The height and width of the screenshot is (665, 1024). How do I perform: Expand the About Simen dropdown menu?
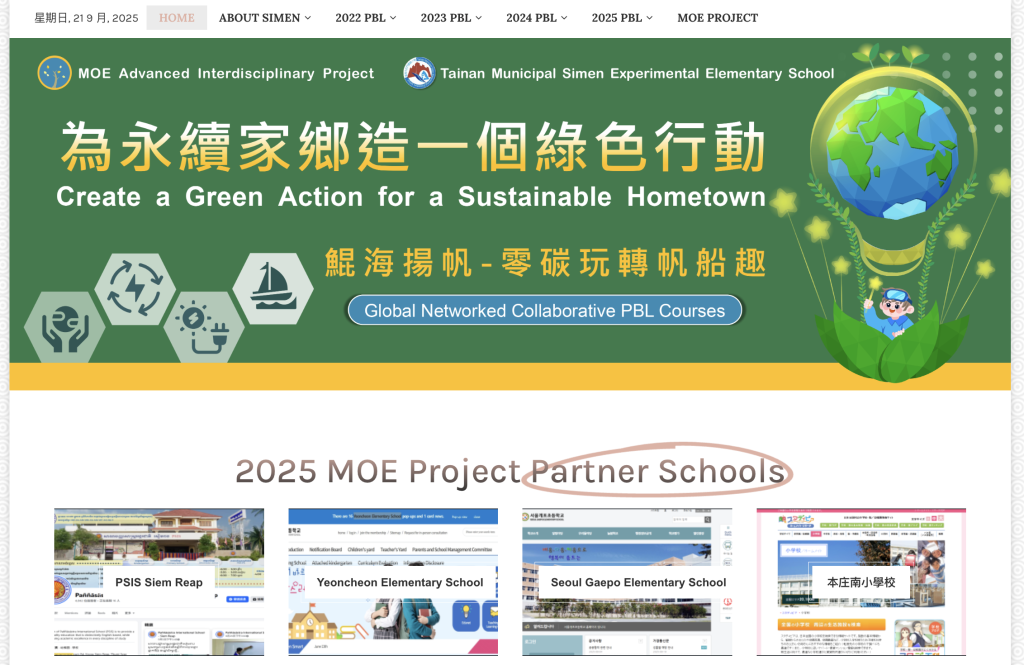pyautogui.click(x=265, y=18)
